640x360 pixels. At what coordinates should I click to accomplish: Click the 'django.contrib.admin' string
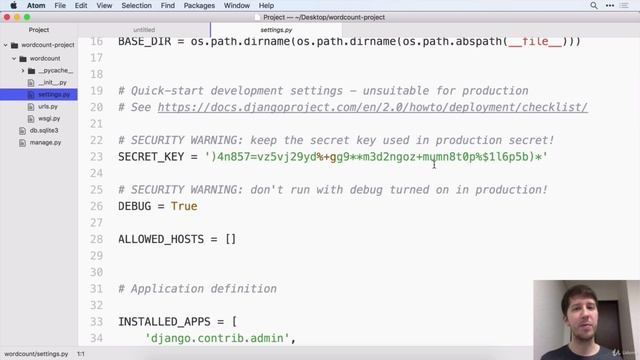217,338
